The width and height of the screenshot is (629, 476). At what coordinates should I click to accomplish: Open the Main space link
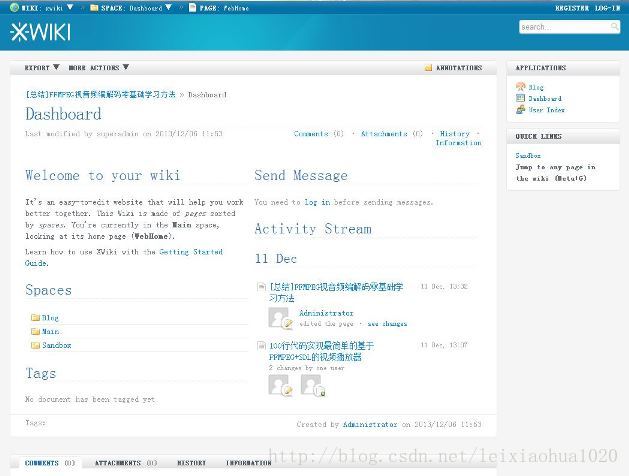[x=51, y=331]
